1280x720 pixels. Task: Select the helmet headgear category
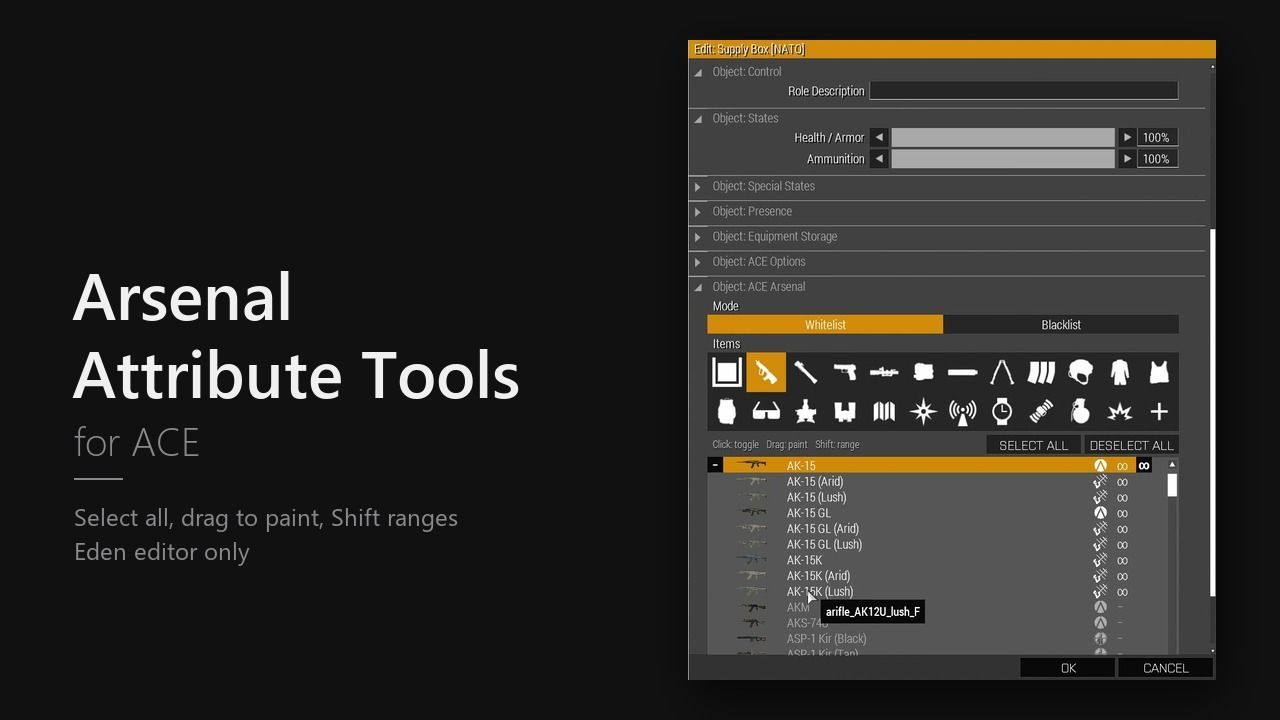(x=1080, y=373)
